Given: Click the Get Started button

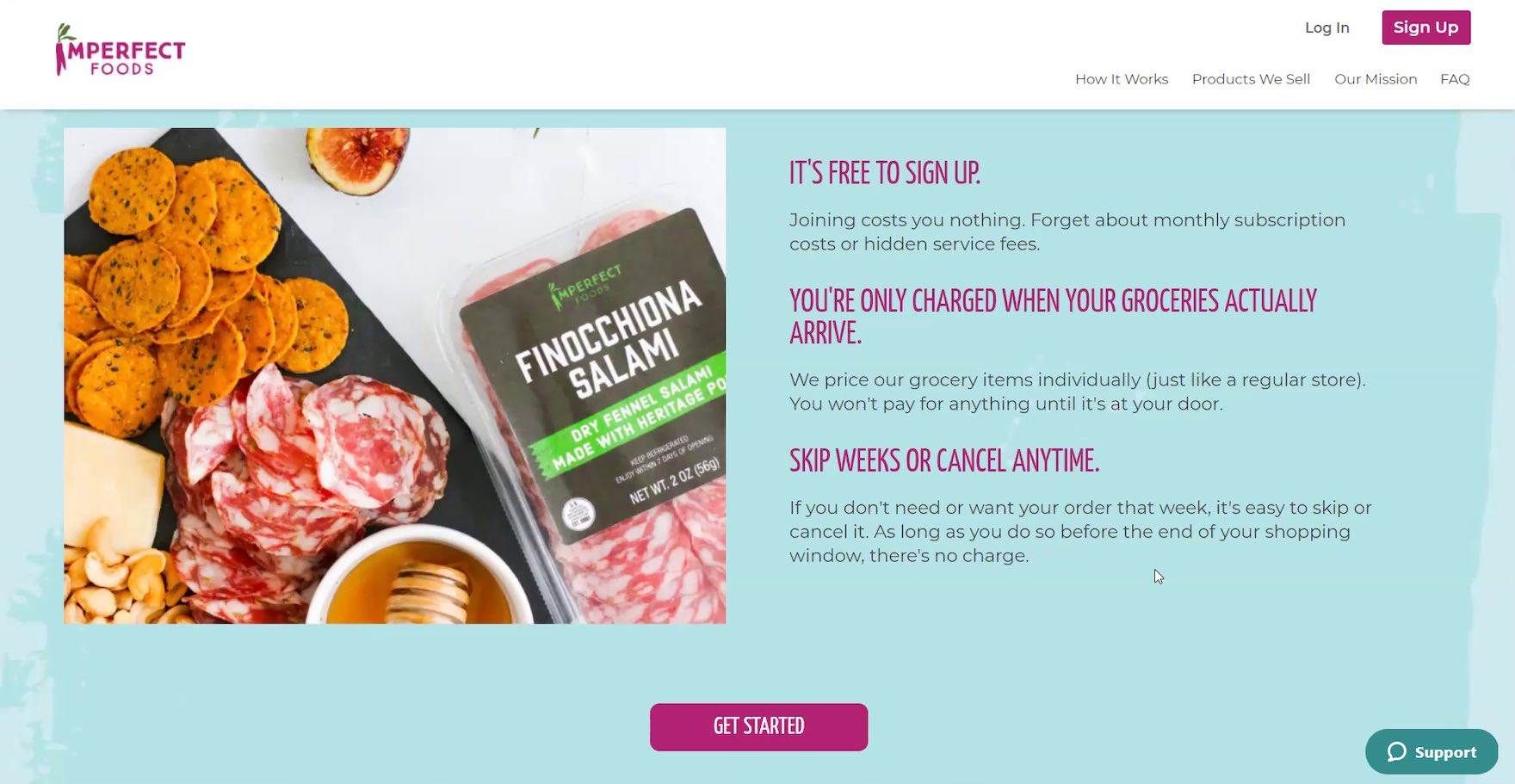Looking at the screenshot, I should [758, 726].
